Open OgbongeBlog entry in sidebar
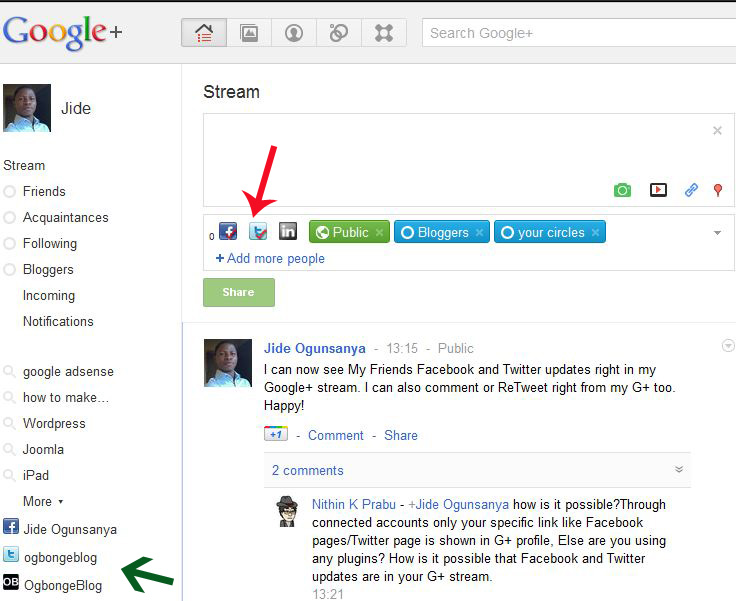The width and height of the screenshot is (736, 601). (x=63, y=586)
